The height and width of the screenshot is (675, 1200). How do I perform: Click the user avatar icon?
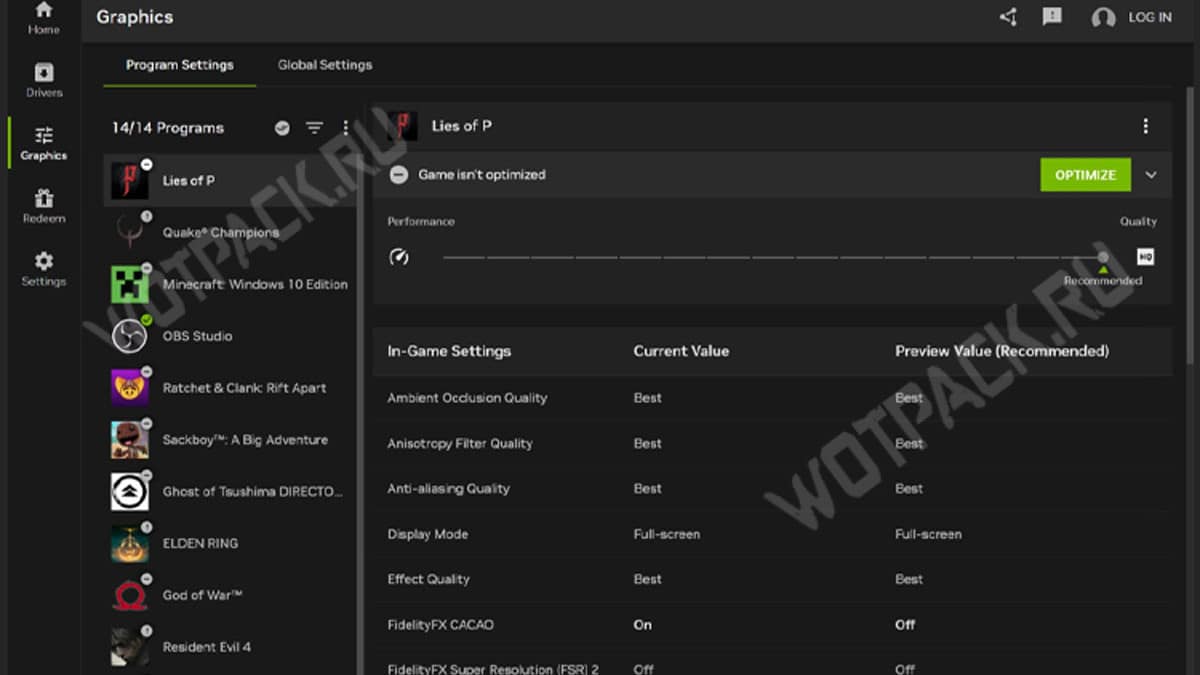(x=1103, y=18)
